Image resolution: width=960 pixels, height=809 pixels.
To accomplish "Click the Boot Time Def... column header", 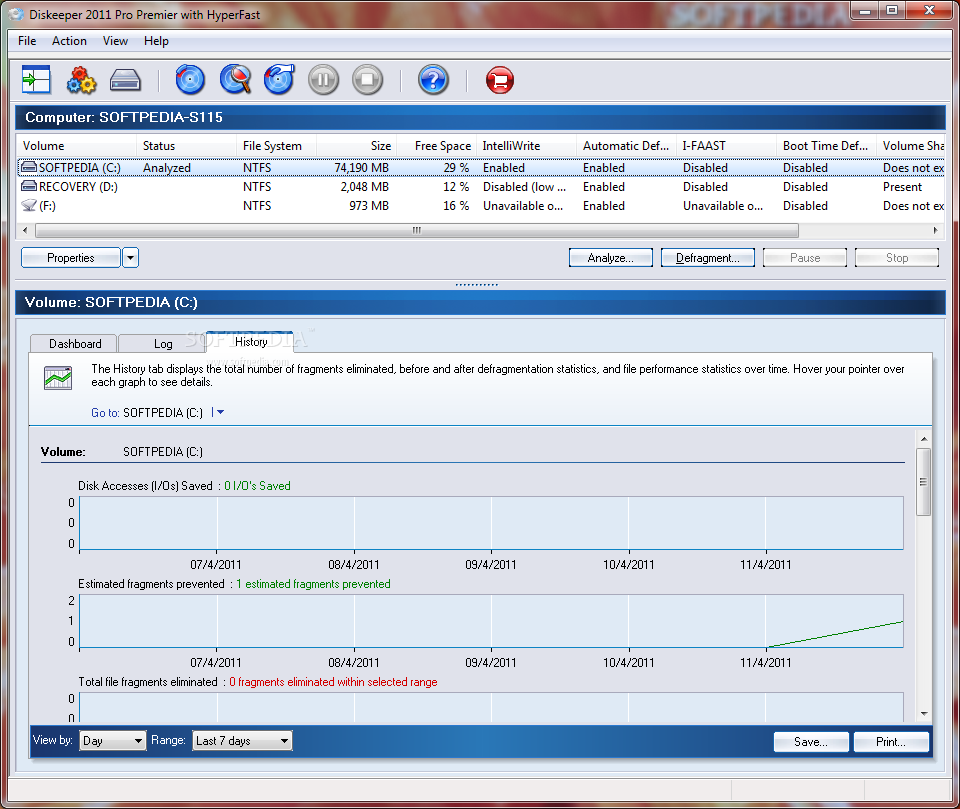I will coord(827,146).
